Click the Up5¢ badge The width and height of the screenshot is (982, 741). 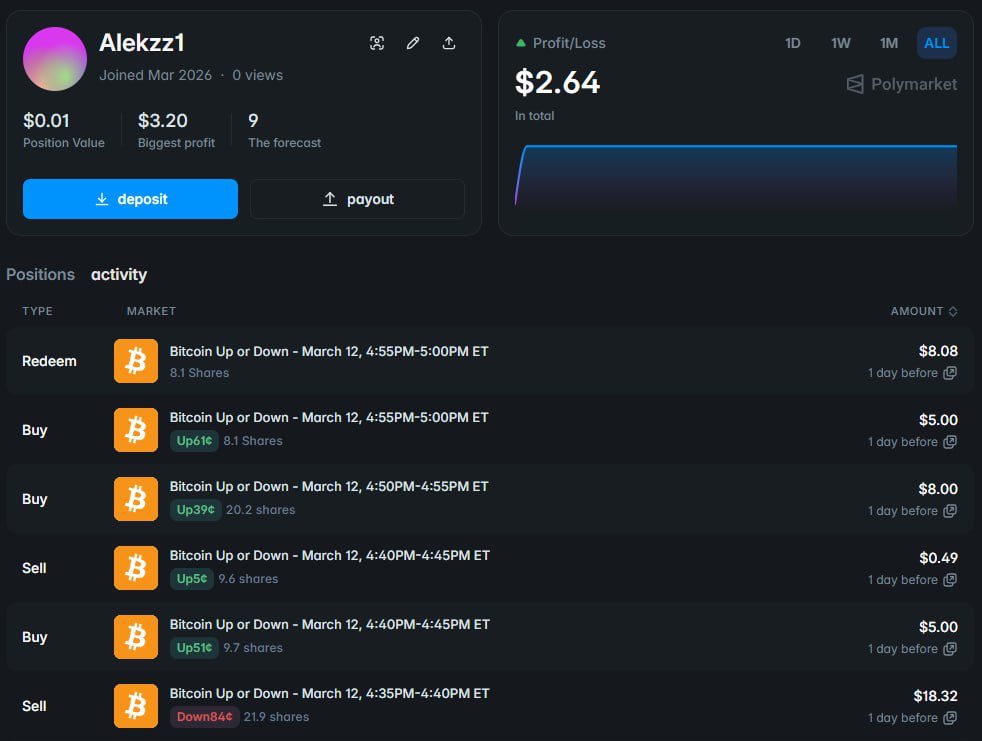pyautogui.click(x=192, y=579)
